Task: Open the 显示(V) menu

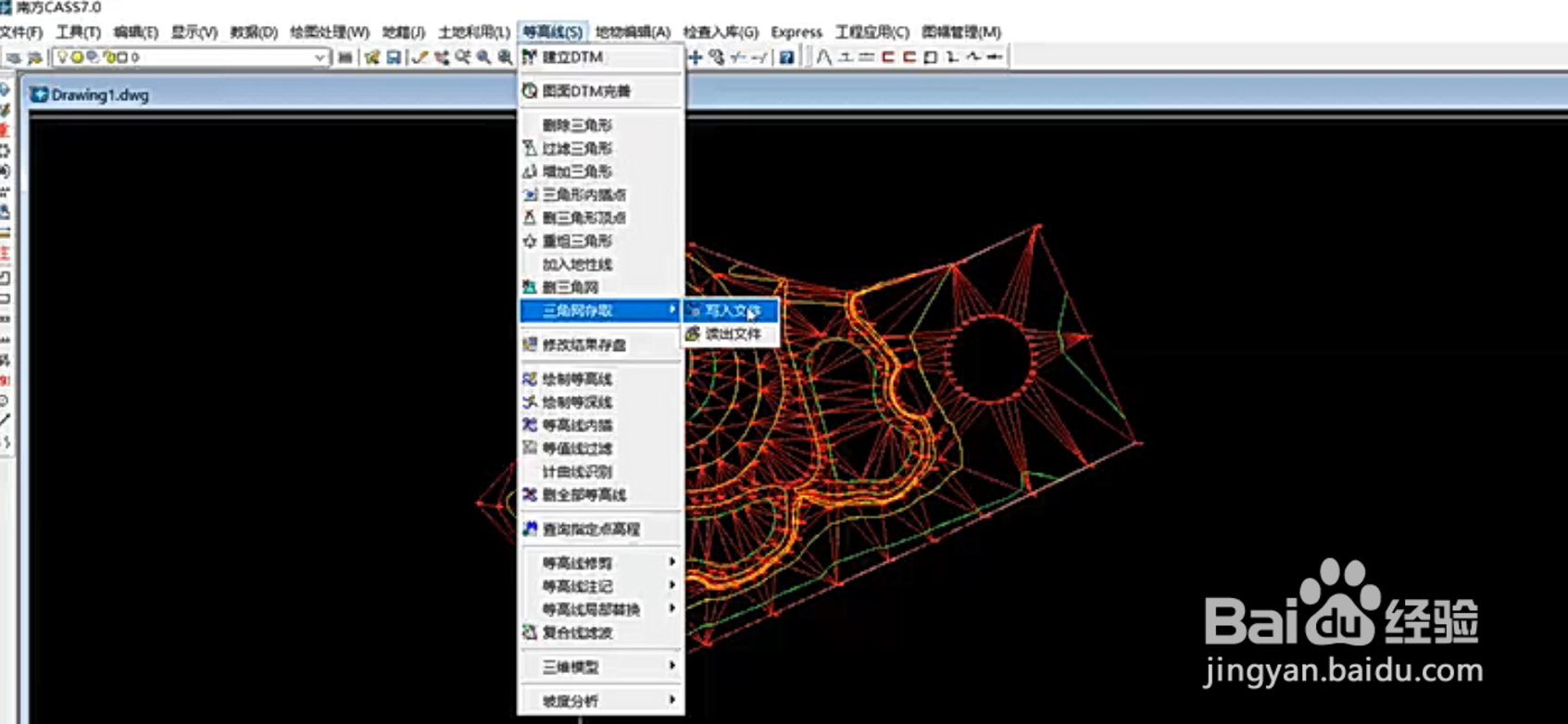Action: (x=194, y=31)
